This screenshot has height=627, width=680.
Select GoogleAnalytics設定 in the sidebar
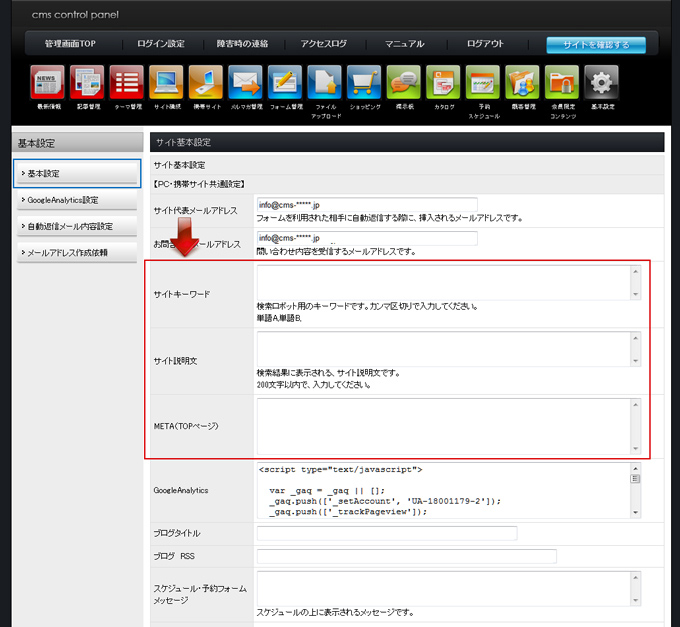point(77,200)
